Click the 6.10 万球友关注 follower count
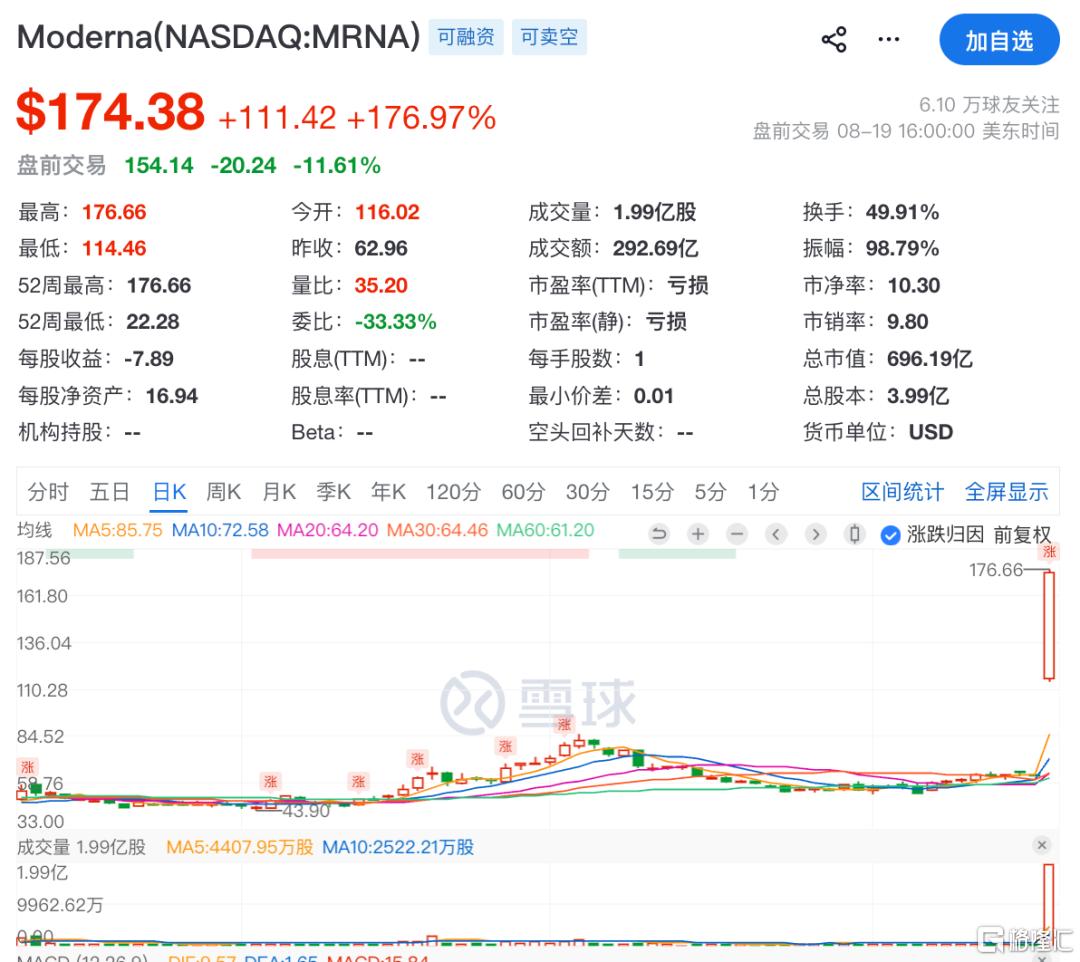The height and width of the screenshot is (962, 1080). pos(989,105)
